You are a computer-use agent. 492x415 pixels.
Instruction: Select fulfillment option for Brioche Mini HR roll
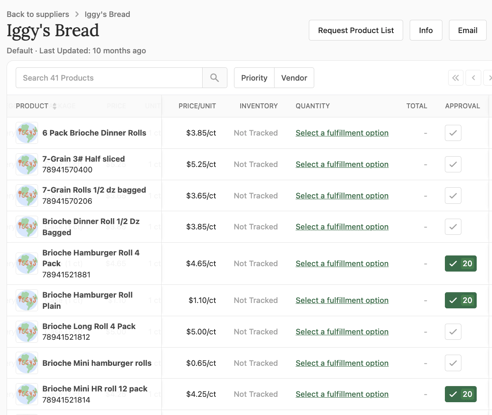[342, 394]
